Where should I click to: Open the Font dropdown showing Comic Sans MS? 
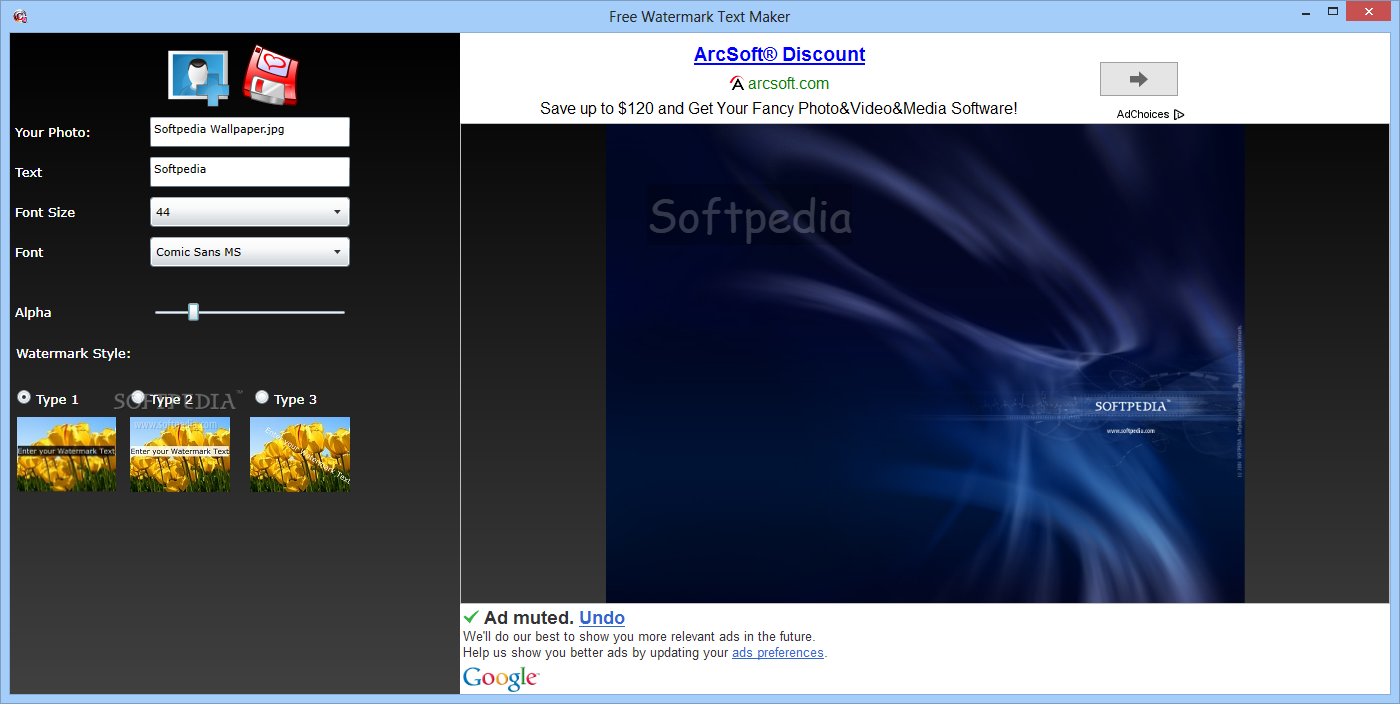coord(250,252)
